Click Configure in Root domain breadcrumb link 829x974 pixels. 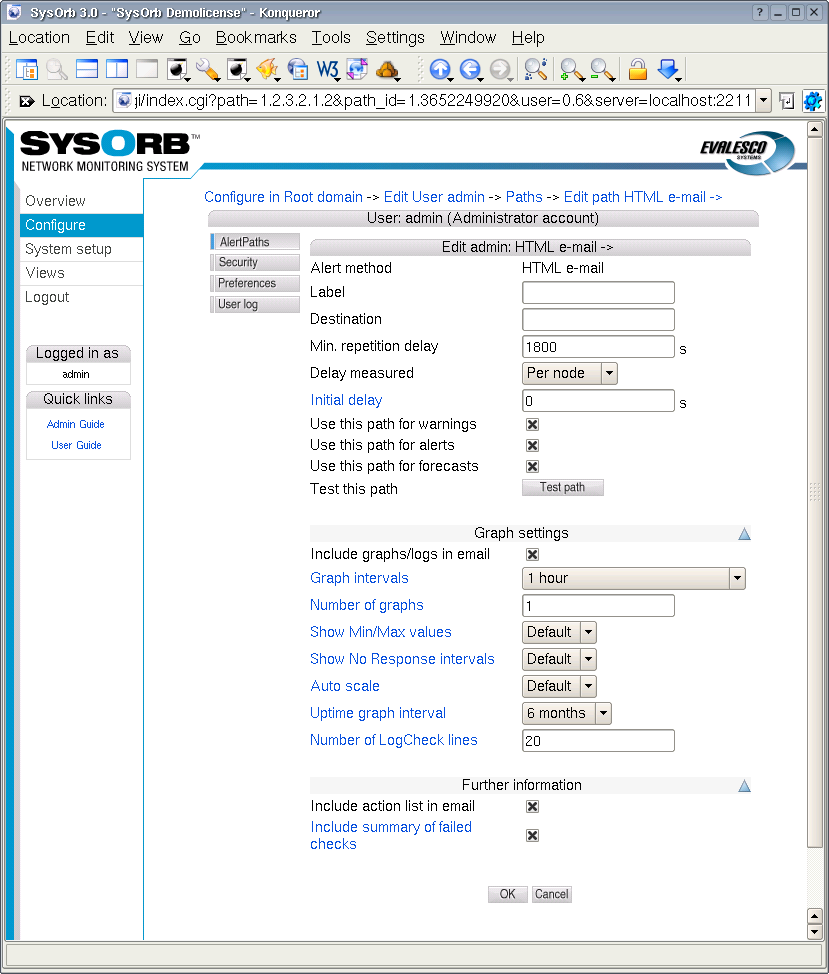click(283, 198)
